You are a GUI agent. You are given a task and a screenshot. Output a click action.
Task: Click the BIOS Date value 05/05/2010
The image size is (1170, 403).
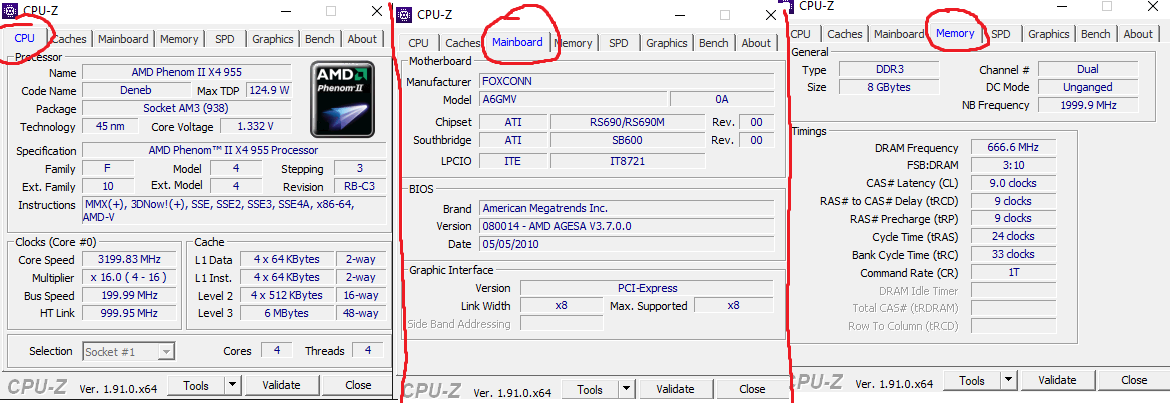pos(627,245)
